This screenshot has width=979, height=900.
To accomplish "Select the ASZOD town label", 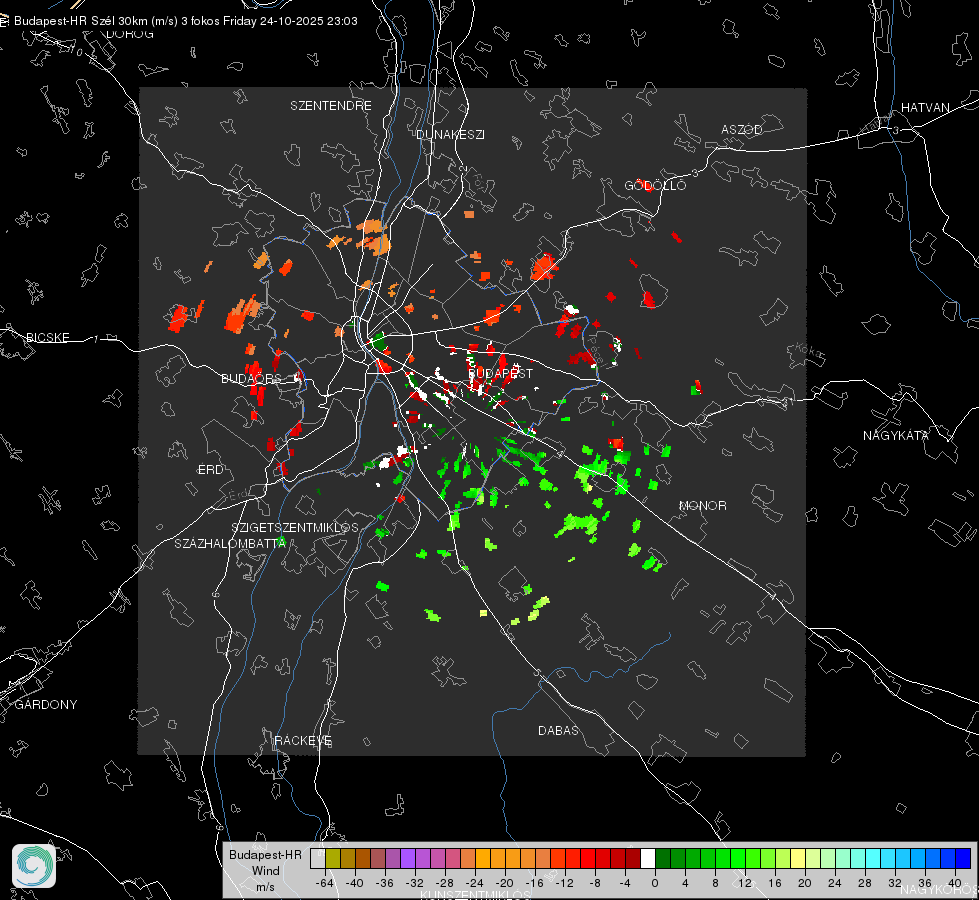I will tap(742, 130).
